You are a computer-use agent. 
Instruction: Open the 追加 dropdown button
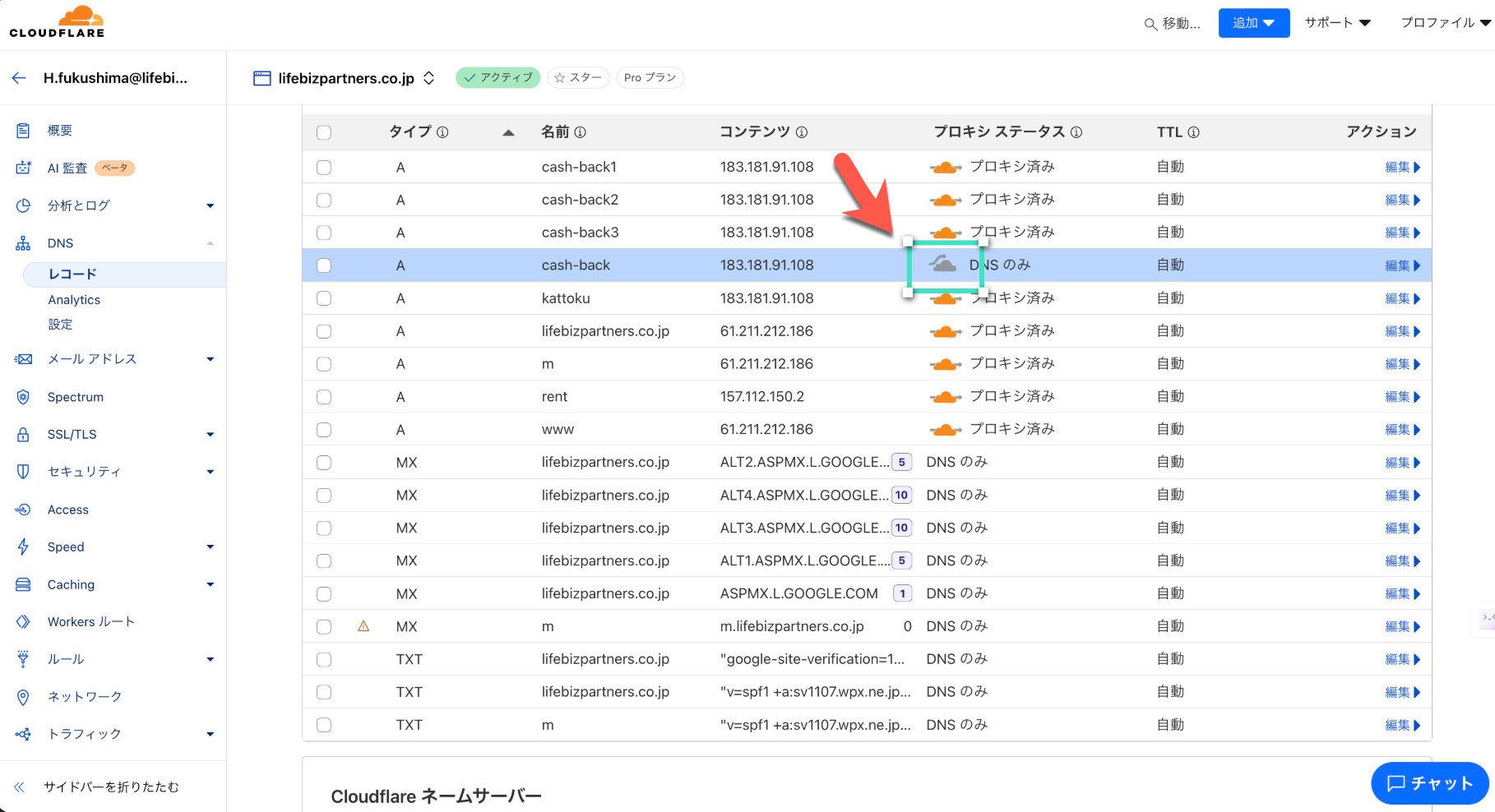coord(1254,23)
